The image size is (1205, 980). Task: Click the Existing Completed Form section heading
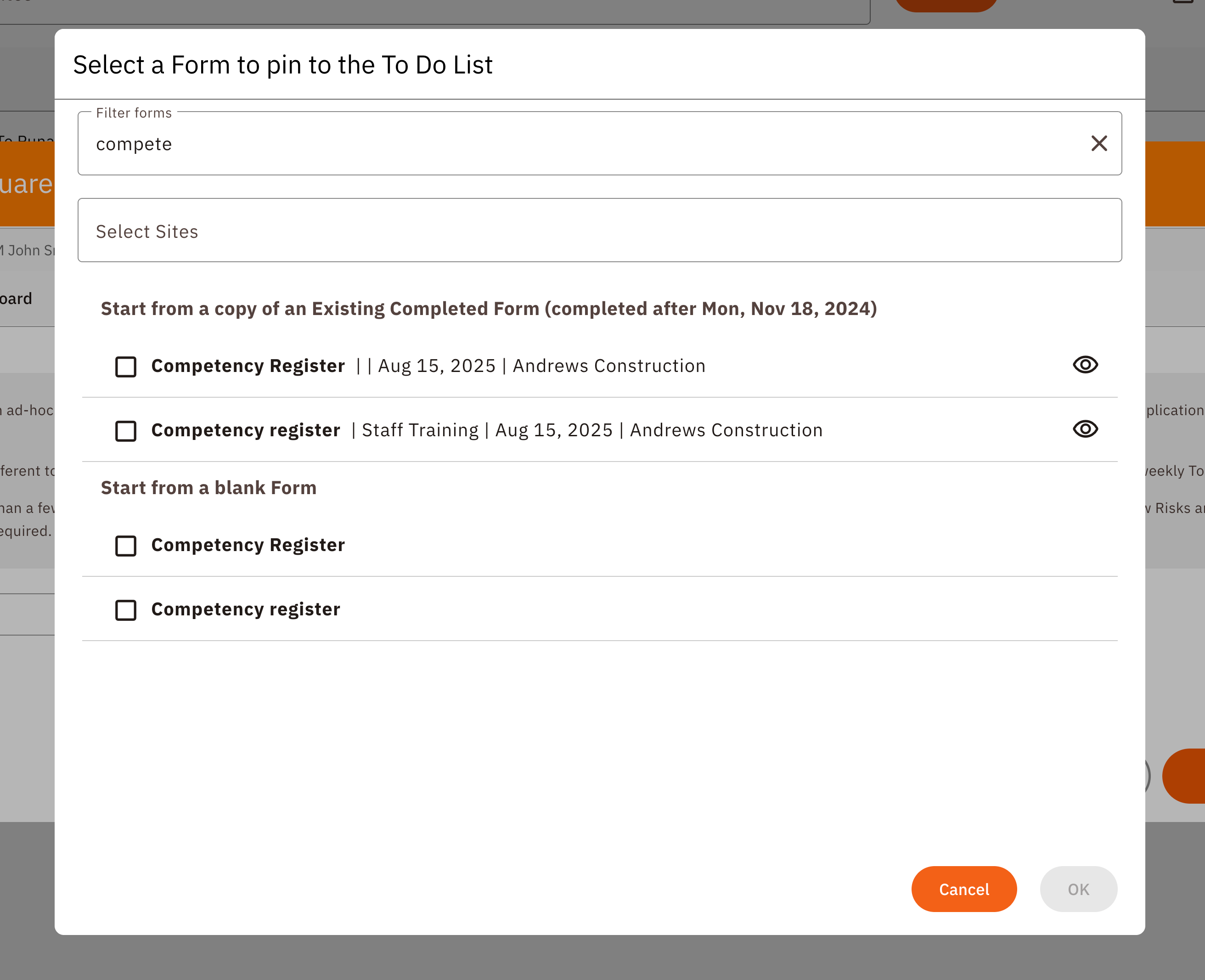click(488, 309)
